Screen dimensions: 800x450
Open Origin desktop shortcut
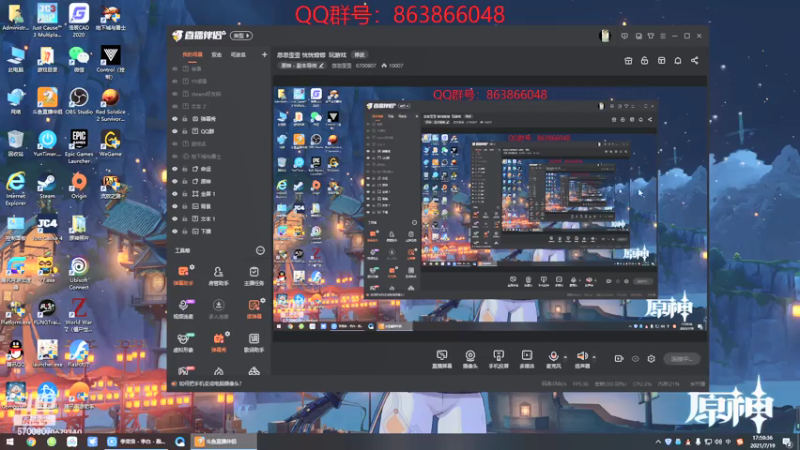[x=79, y=186]
